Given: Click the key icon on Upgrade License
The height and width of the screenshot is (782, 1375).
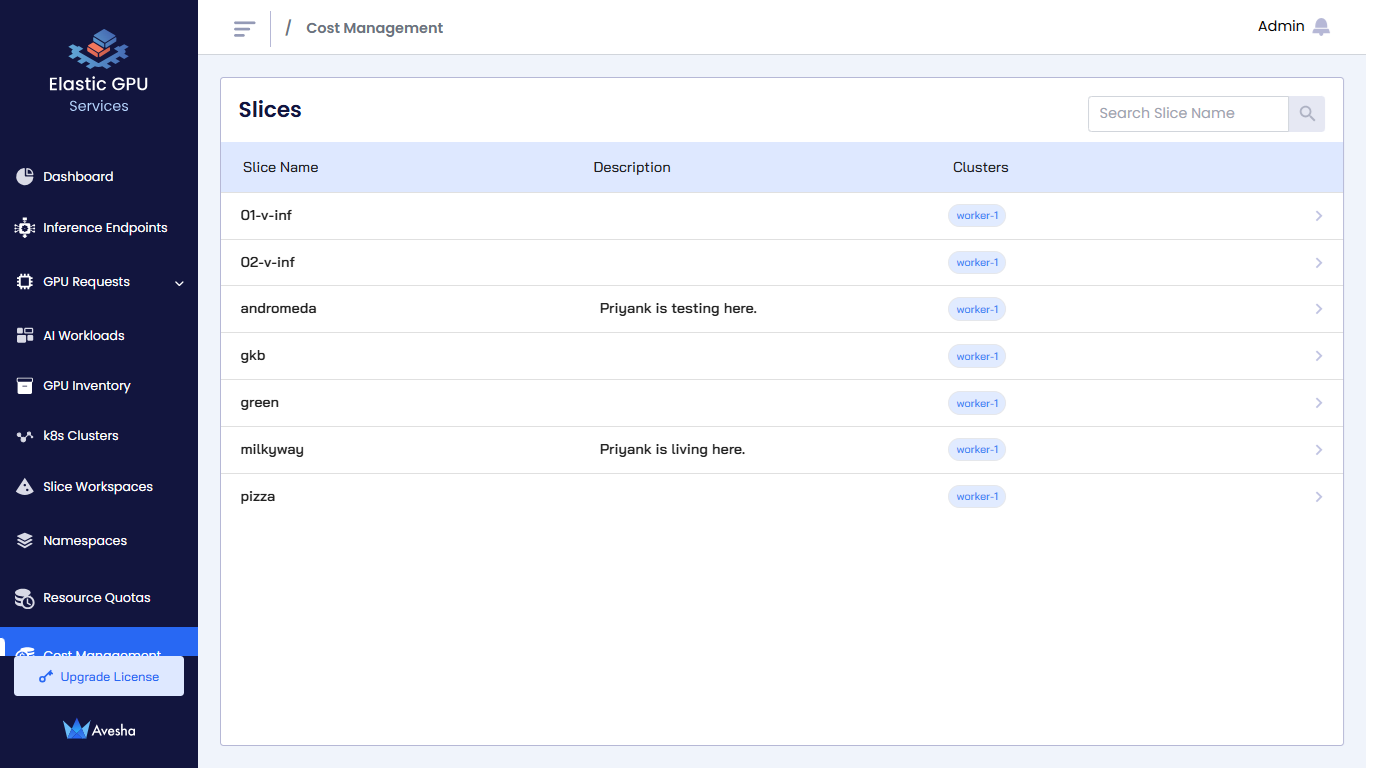Looking at the screenshot, I should click(46, 677).
